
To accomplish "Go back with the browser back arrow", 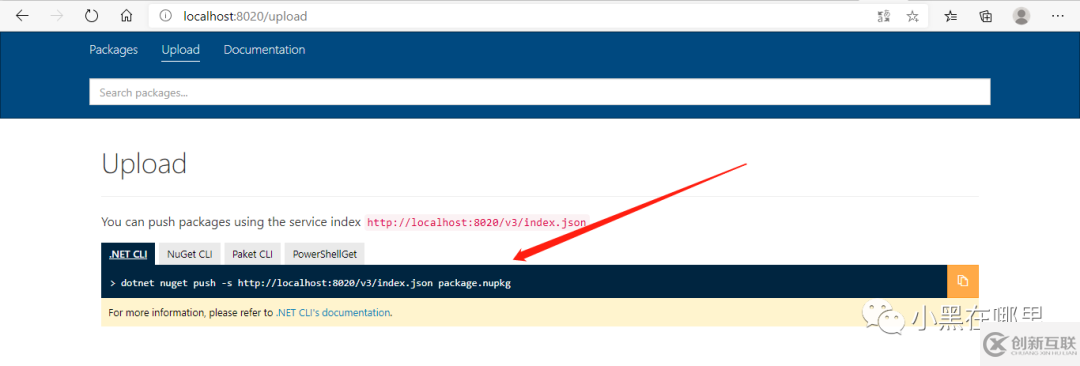I will 22,16.
